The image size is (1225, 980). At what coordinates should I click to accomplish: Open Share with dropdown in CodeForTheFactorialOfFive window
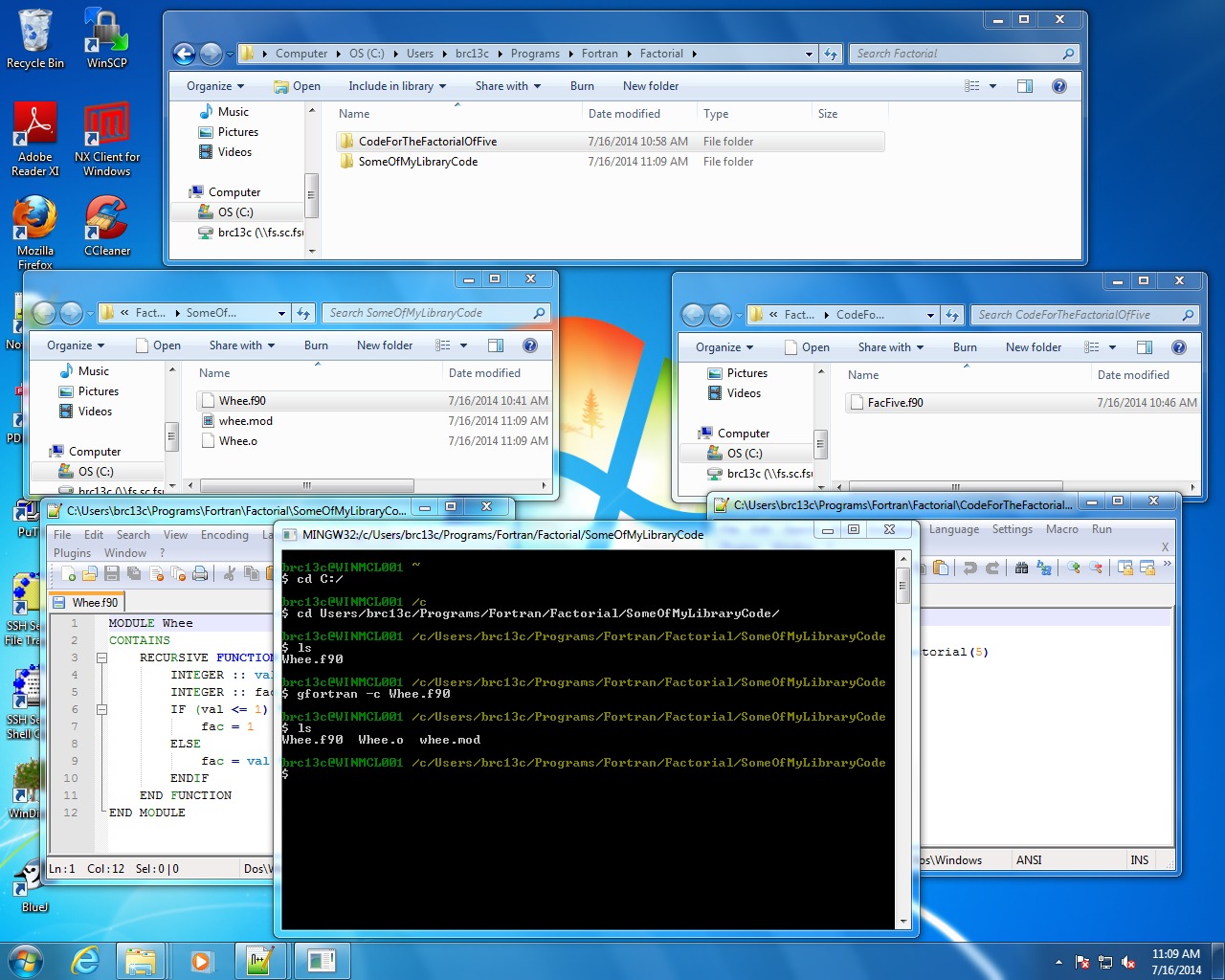click(891, 347)
